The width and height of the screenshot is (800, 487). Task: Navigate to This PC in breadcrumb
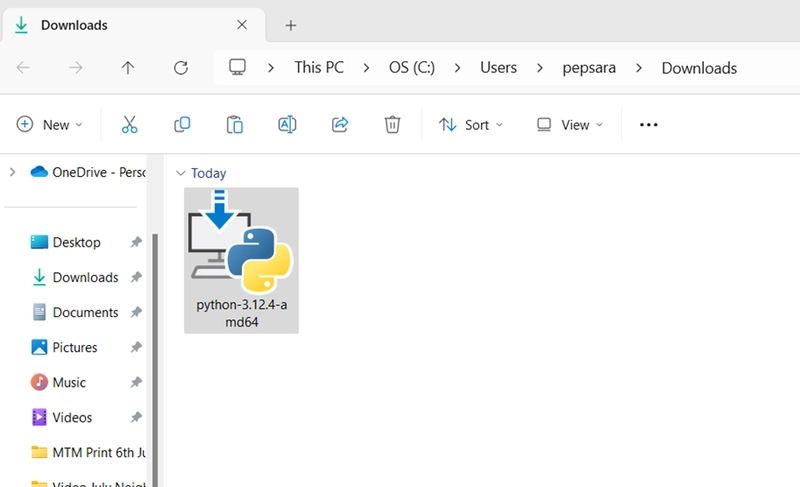point(319,67)
